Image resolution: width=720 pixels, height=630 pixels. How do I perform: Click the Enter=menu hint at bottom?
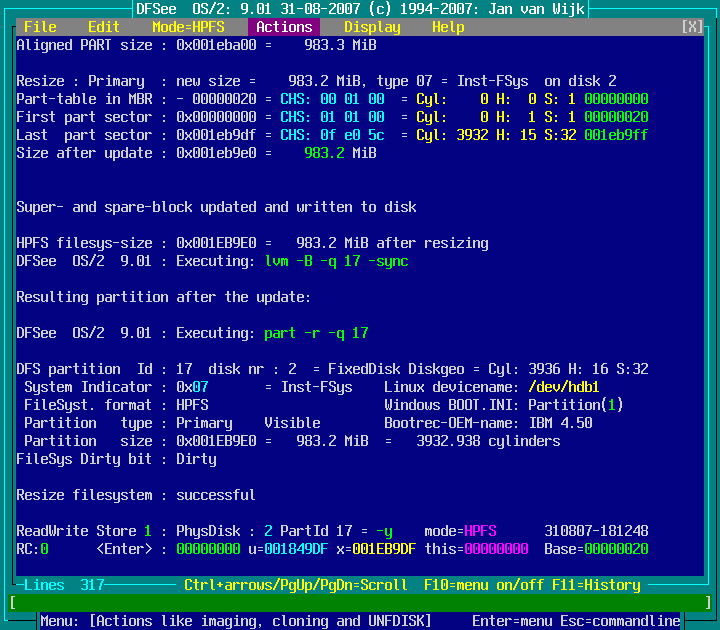coord(512,621)
